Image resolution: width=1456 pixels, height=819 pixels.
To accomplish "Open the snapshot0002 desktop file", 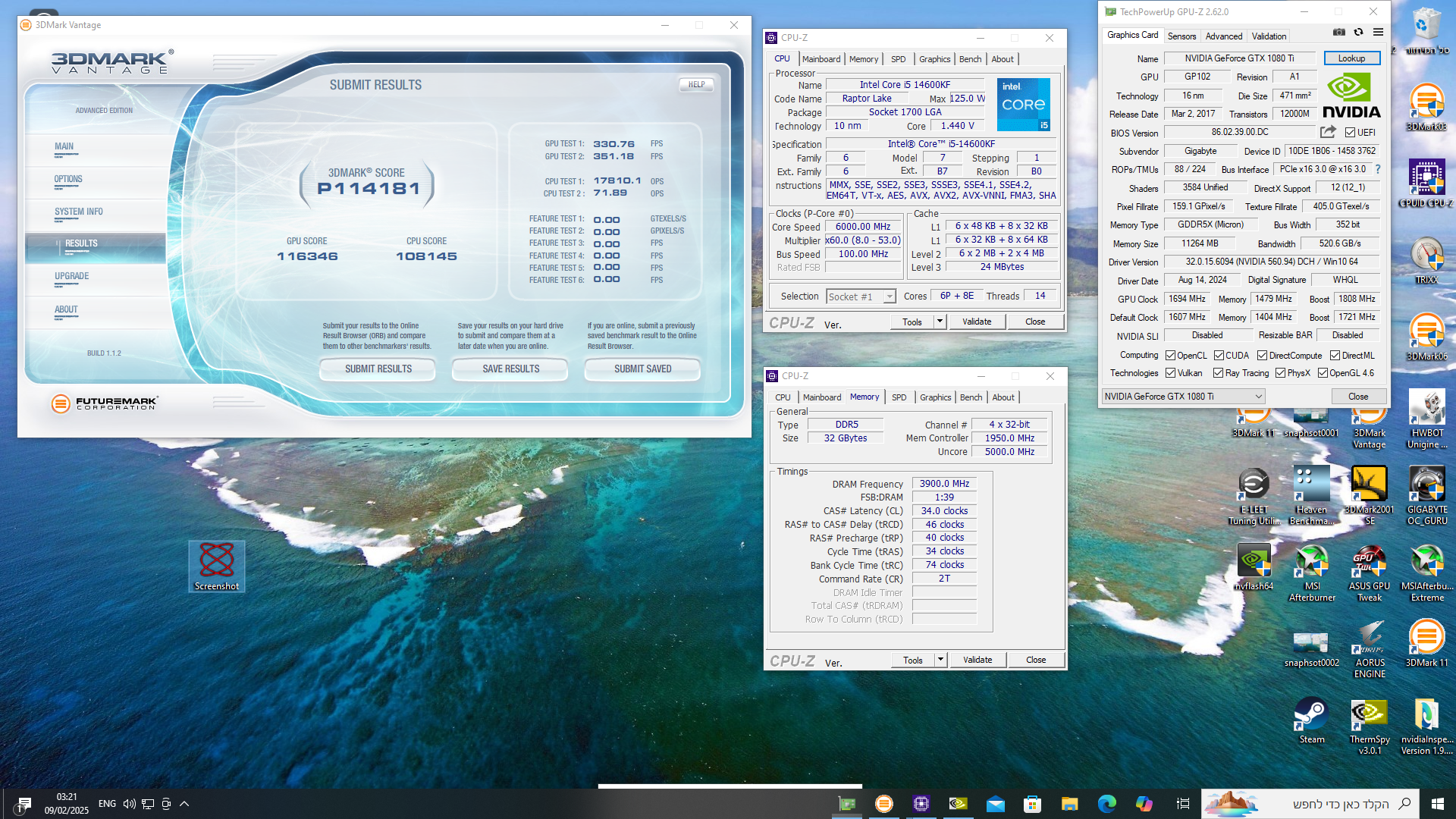I will [1312, 649].
